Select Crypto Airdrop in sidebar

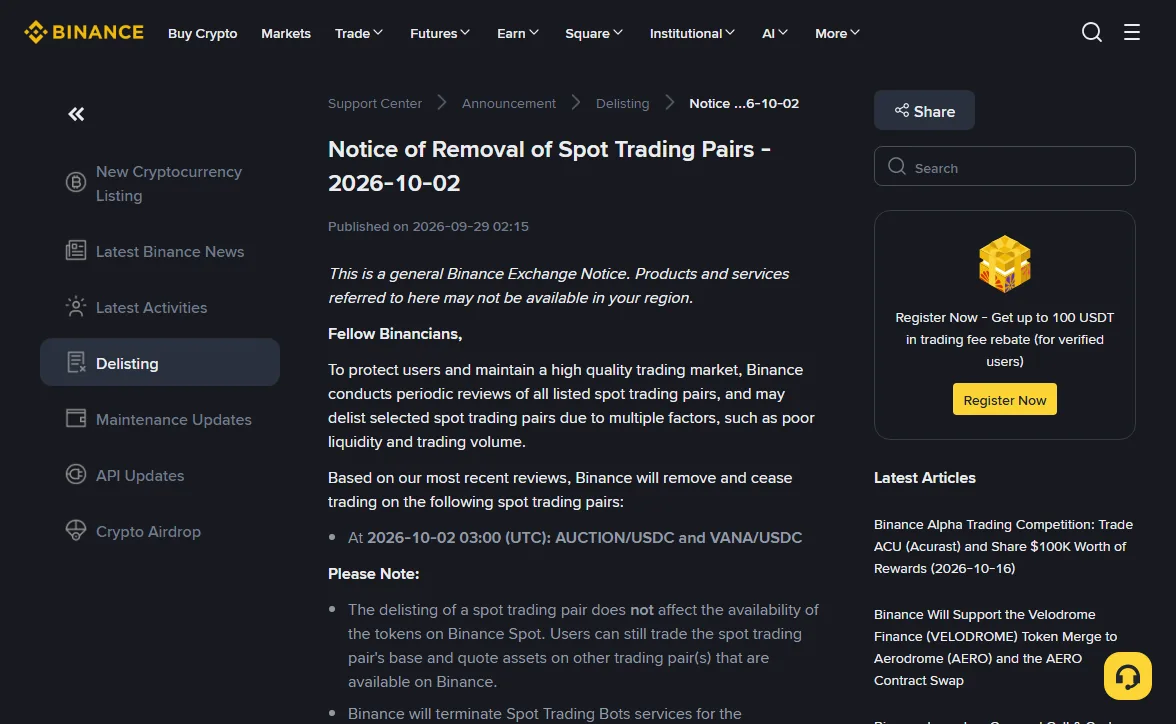tap(160, 531)
